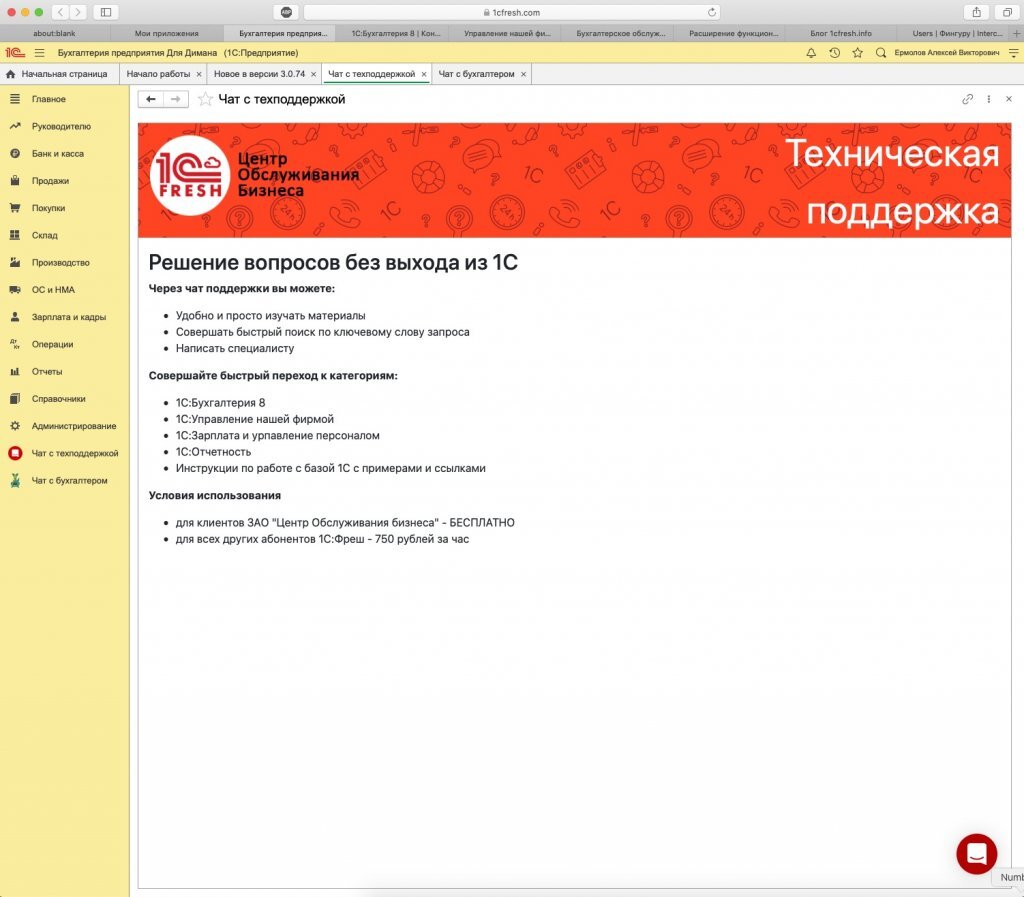Open notifications bell icon
The width and height of the screenshot is (1024, 897).
tap(811, 53)
